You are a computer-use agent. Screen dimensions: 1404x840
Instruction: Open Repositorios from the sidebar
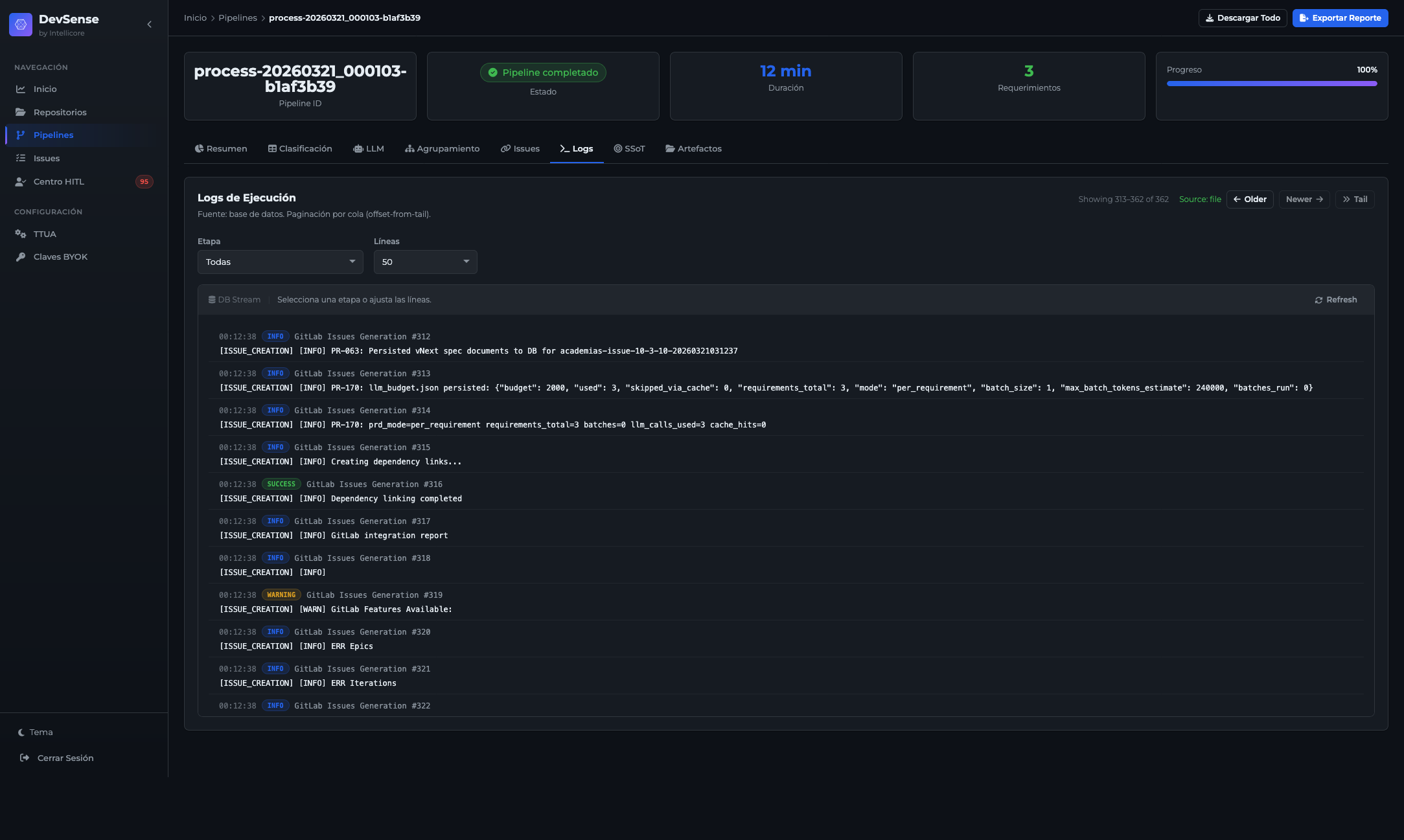60,112
